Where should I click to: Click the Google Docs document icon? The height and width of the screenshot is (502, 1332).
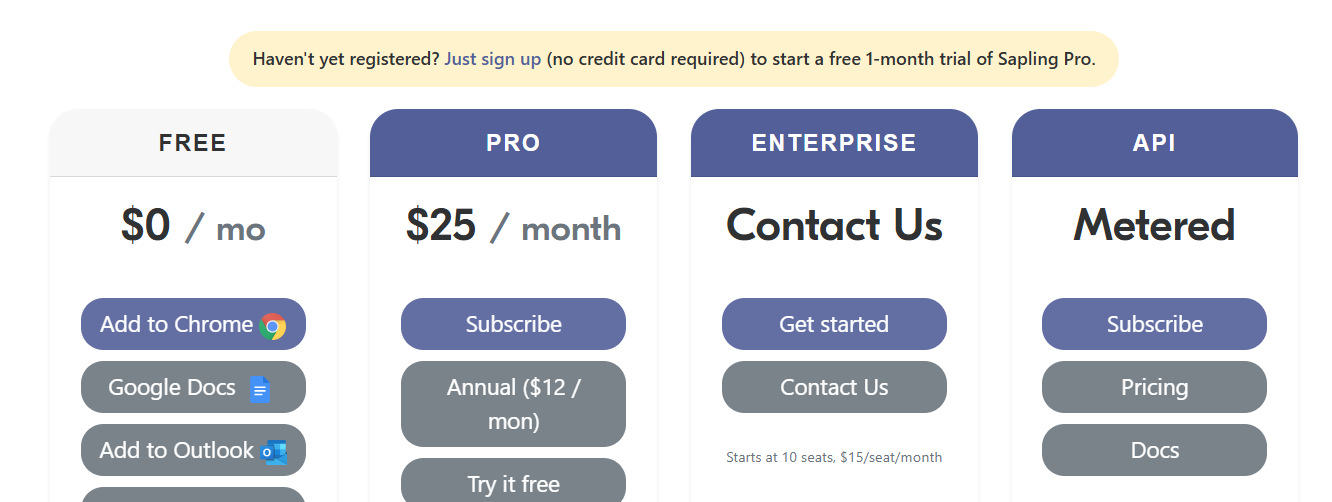pyautogui.click(x=260, y=389)
